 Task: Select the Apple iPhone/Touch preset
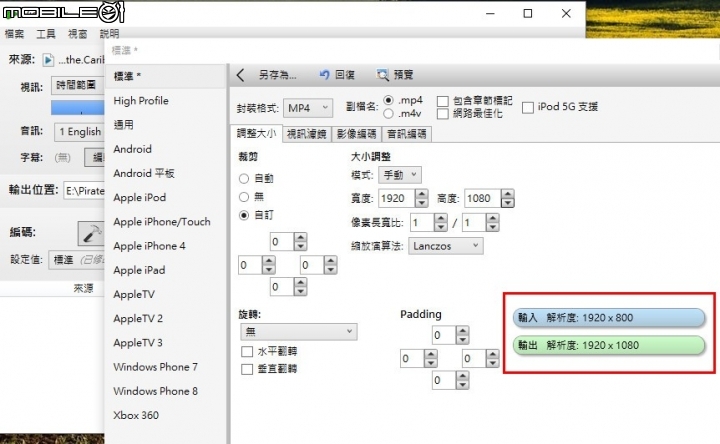[x=165, y=222]
